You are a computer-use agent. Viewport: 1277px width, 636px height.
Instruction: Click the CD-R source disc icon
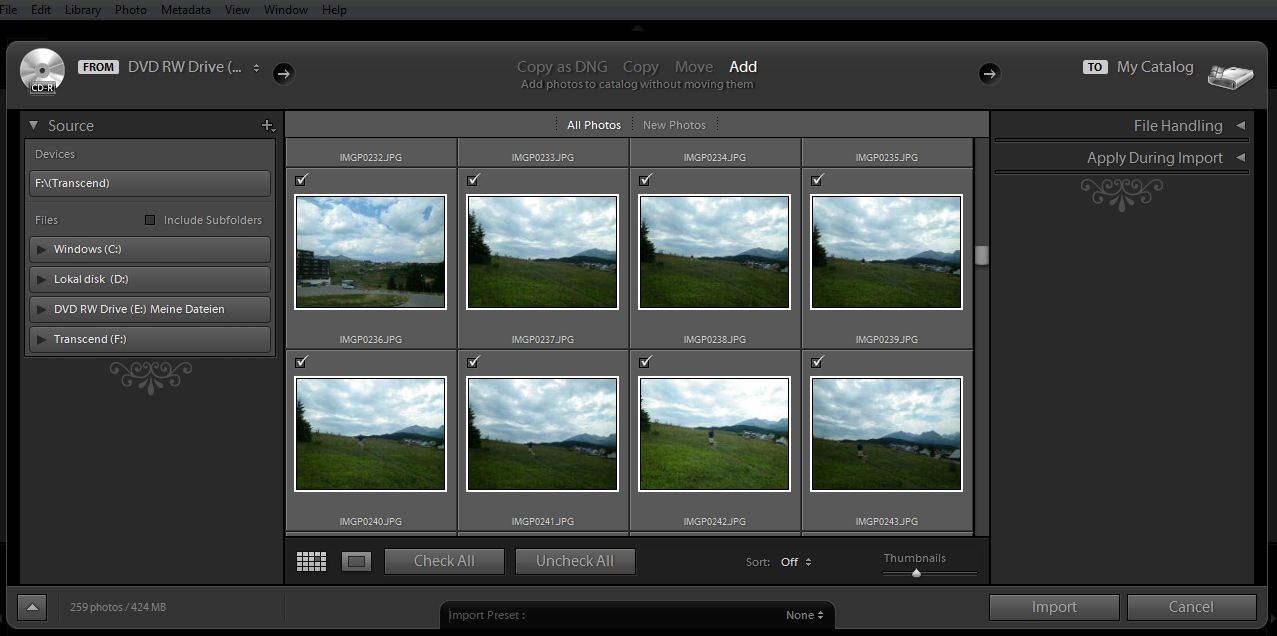(42, 71)
